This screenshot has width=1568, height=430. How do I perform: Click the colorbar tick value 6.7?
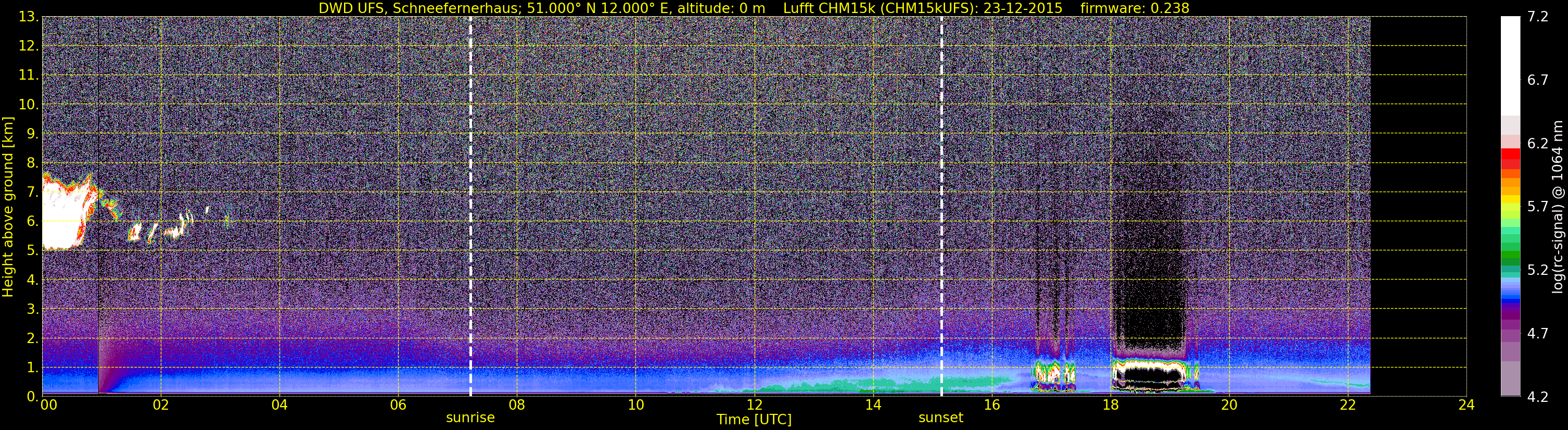1538,80
